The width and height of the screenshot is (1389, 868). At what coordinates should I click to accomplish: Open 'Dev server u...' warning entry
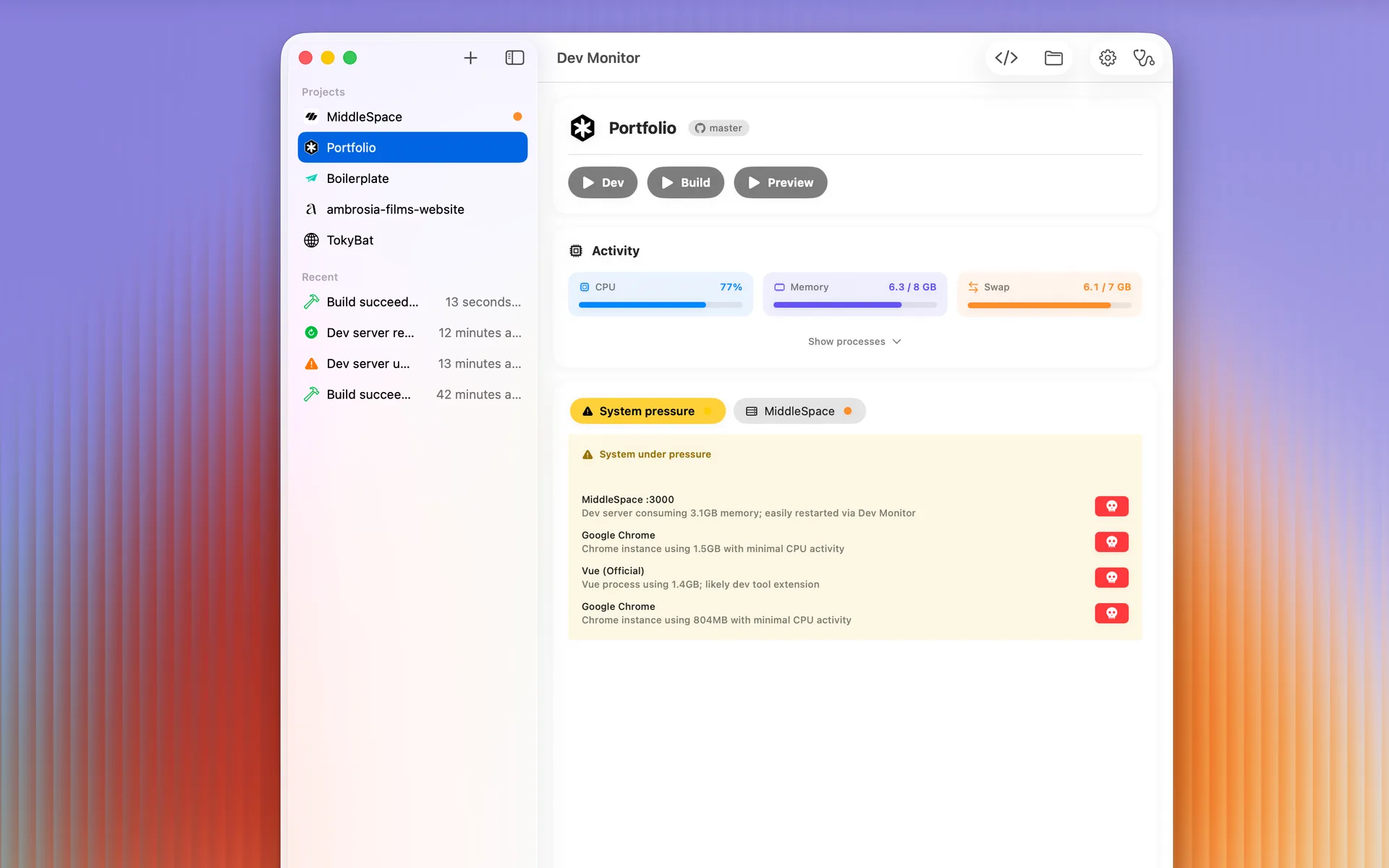pyautogui.click(x=412, y=364)
